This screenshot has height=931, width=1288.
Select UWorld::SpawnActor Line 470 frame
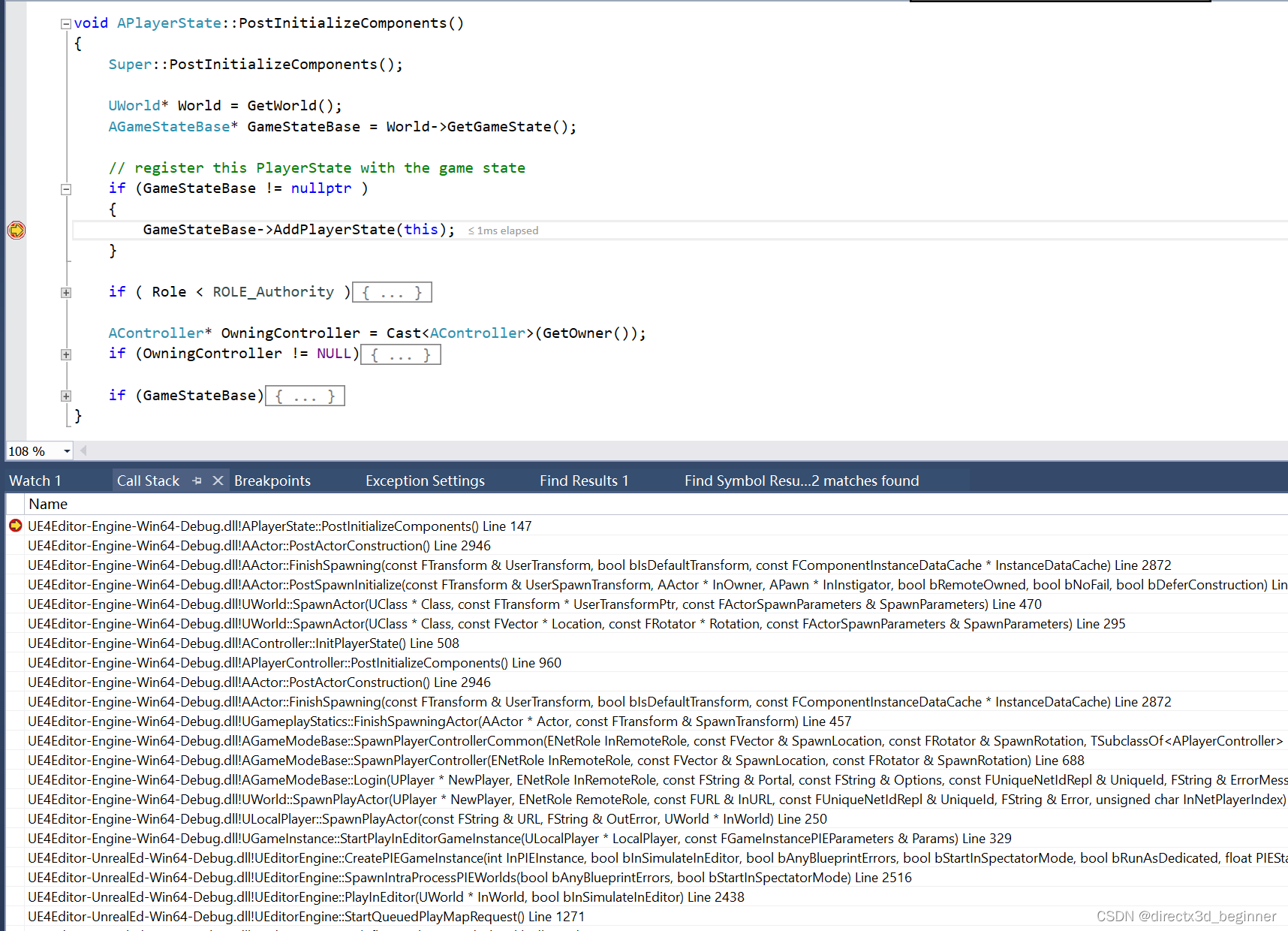pyautogui.click(x=534, y=604)
